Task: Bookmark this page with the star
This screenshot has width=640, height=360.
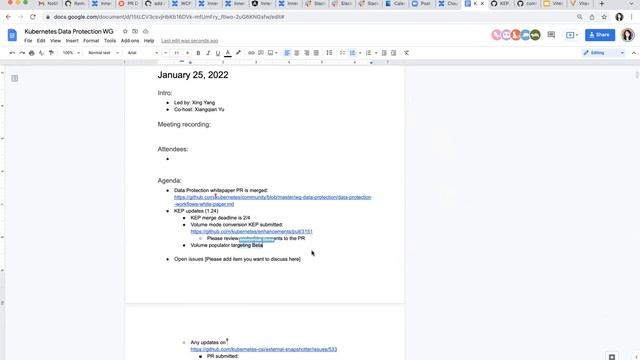Action: click(x=604, y=17)
